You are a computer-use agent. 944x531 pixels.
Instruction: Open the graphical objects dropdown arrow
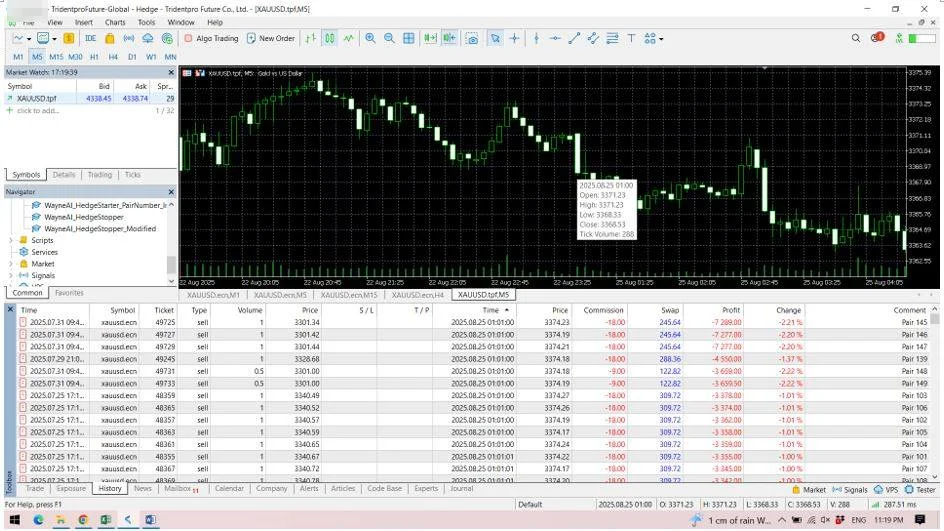click(661, 39)
